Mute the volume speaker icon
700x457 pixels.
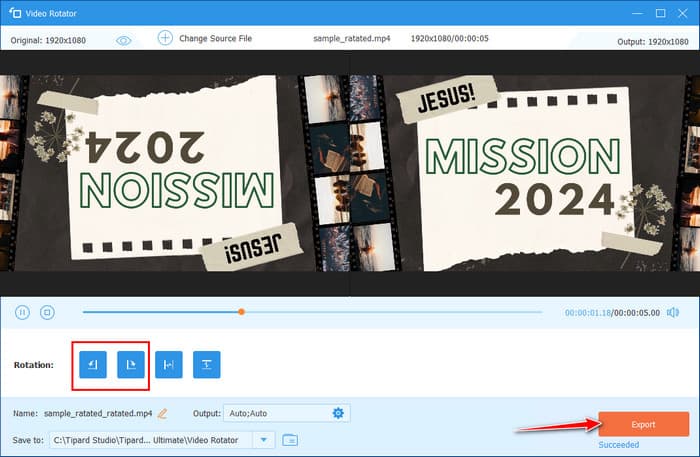(x=673, y=312)
